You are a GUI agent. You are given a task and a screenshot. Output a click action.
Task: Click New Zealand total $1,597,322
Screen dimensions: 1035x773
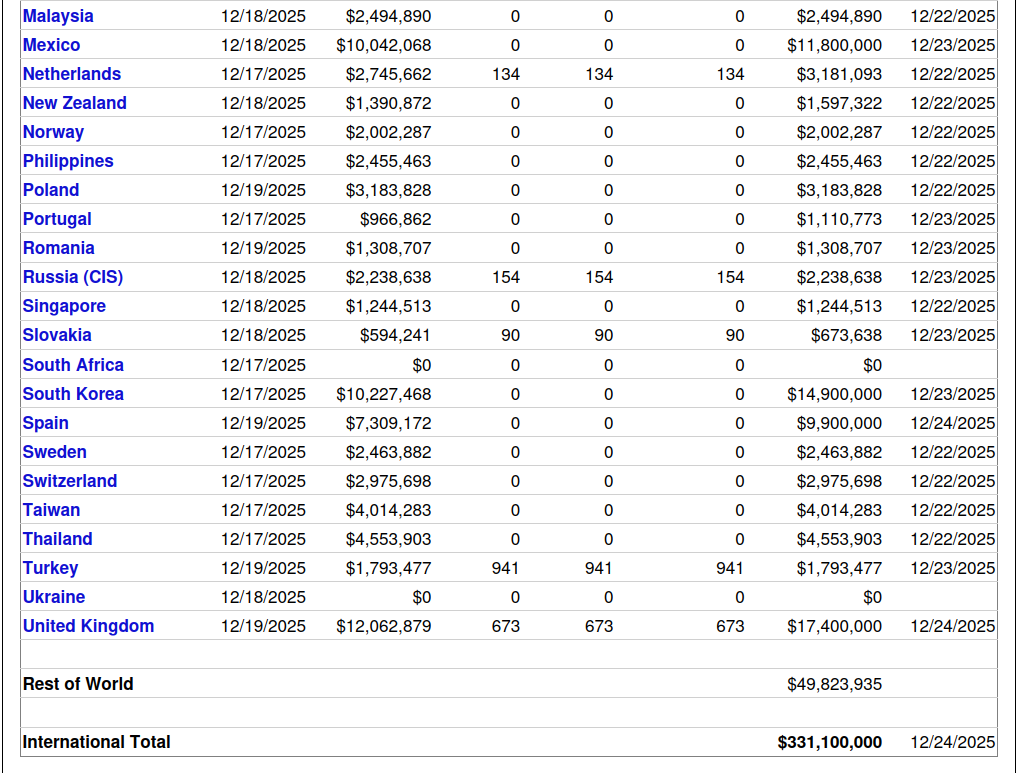[x=839, y=104]
